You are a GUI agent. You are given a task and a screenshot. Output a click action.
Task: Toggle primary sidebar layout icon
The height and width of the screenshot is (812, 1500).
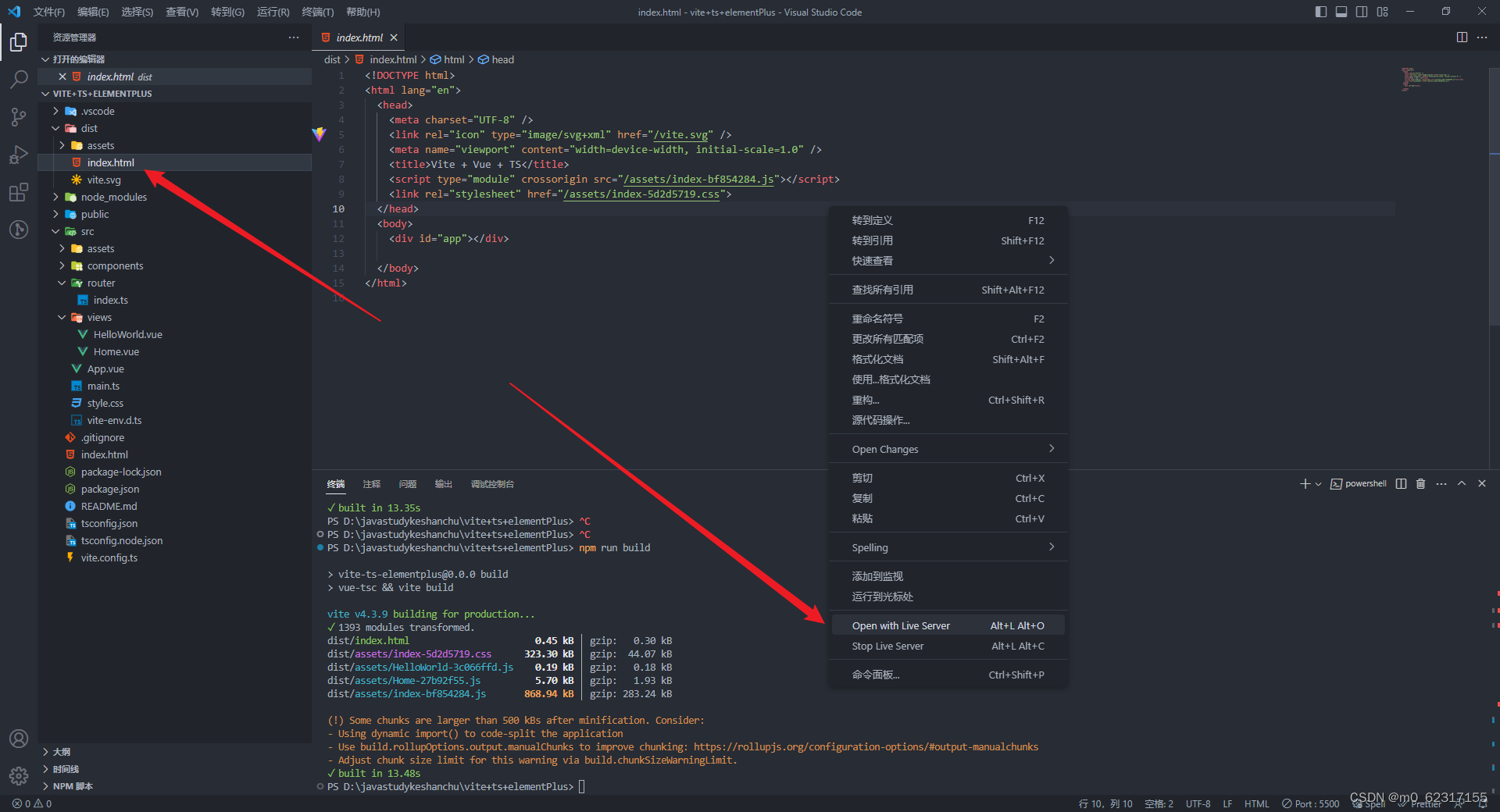tap(1321, 12)
